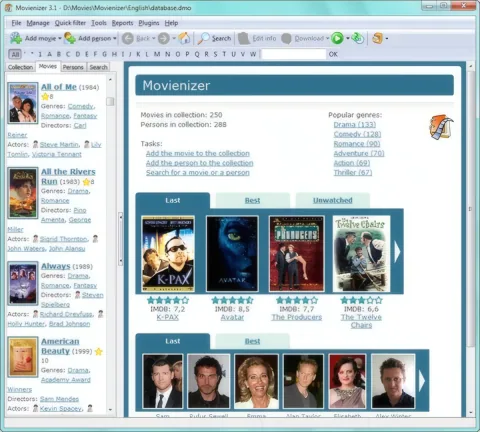480x432 pixels.
Task: Click Search for a movie or a person
Action: coord(198,173)
